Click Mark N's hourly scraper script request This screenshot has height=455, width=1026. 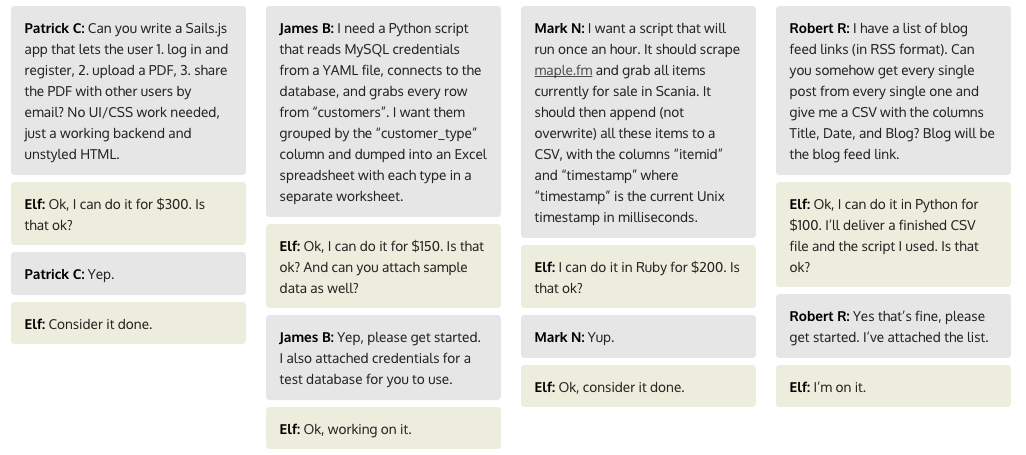pyautogui.click(x=638, y=122)
